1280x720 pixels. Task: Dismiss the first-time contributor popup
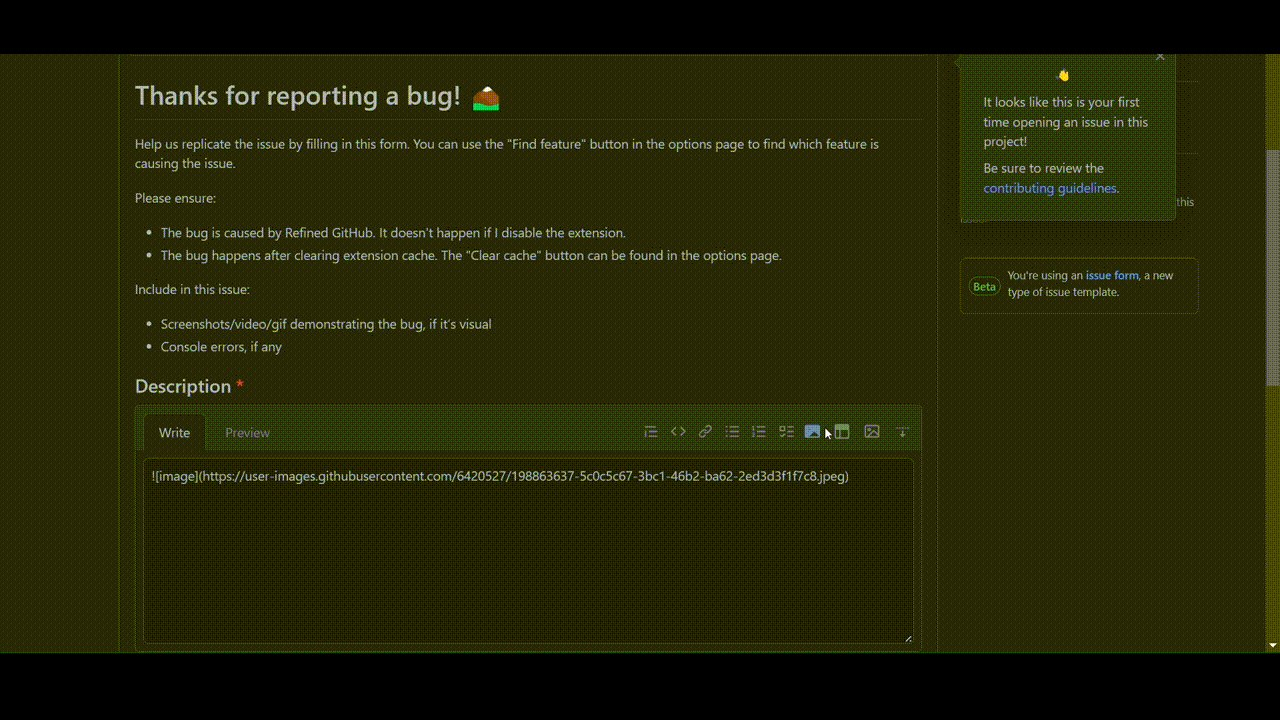click(x=1159, y=56)
